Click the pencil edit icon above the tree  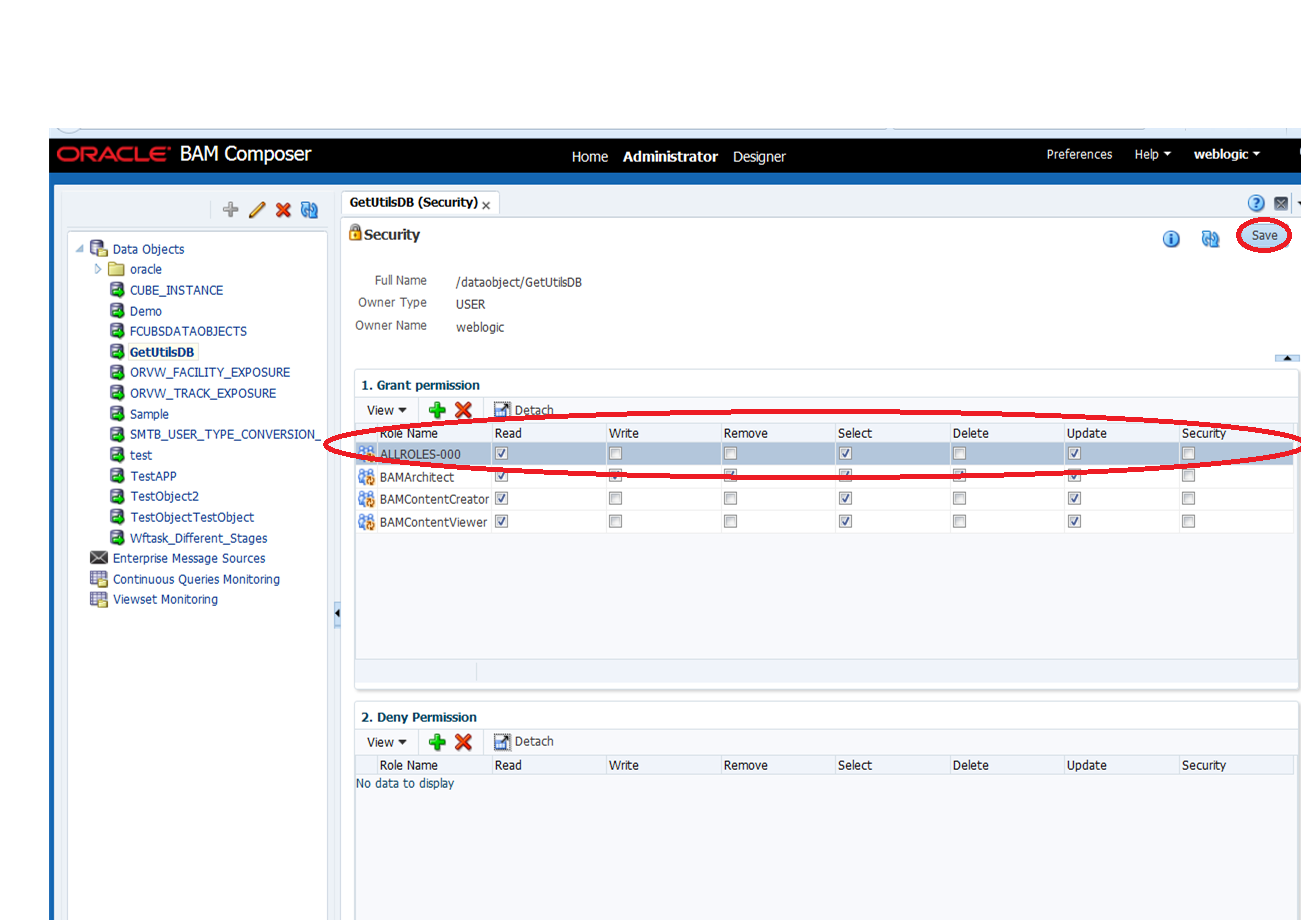point(257,210)
